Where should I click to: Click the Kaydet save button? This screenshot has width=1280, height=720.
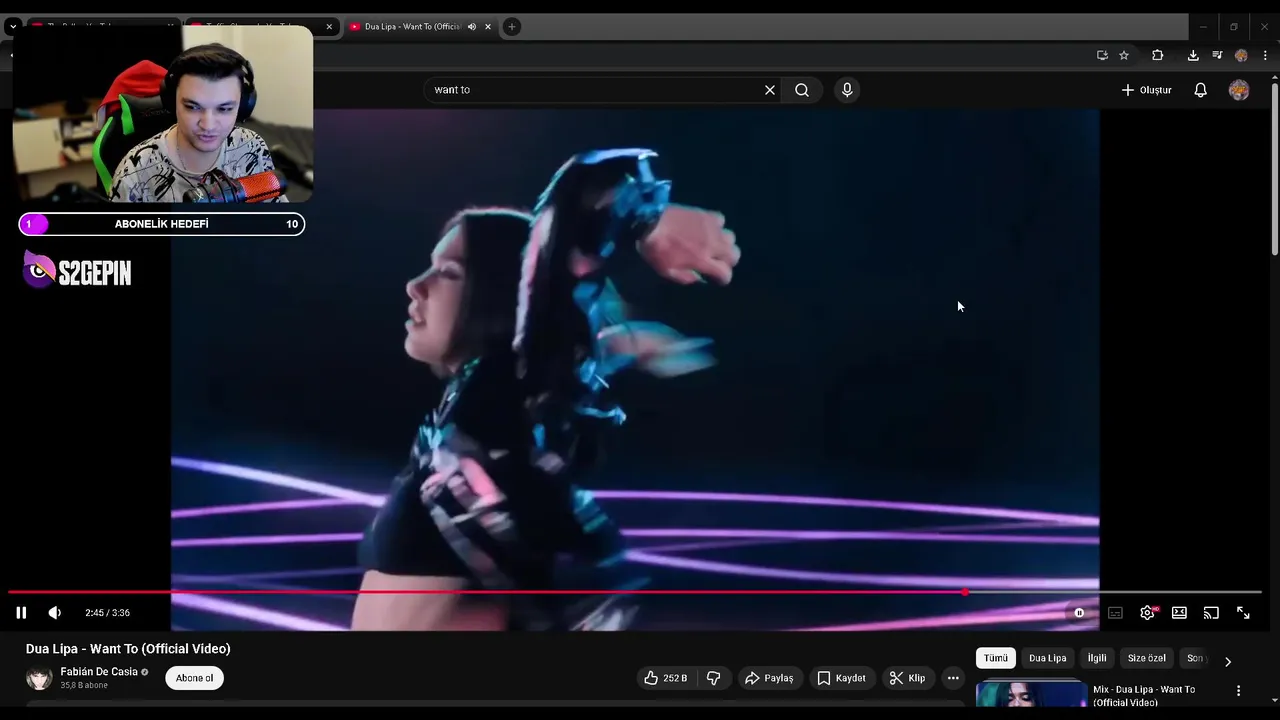point(841,678)
